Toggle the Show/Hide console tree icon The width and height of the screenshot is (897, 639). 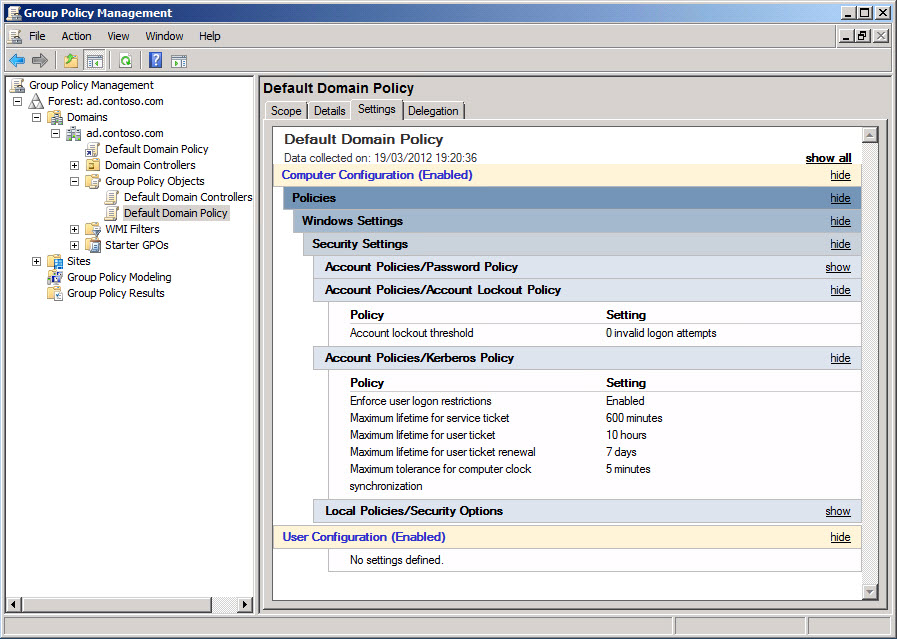94,60
